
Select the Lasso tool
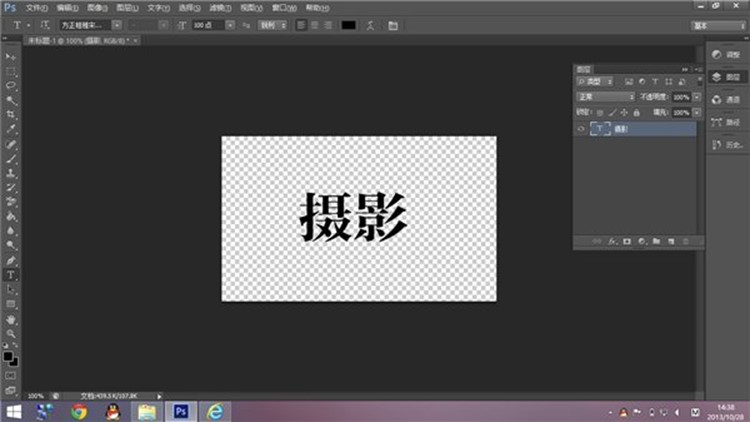(11, 86)
